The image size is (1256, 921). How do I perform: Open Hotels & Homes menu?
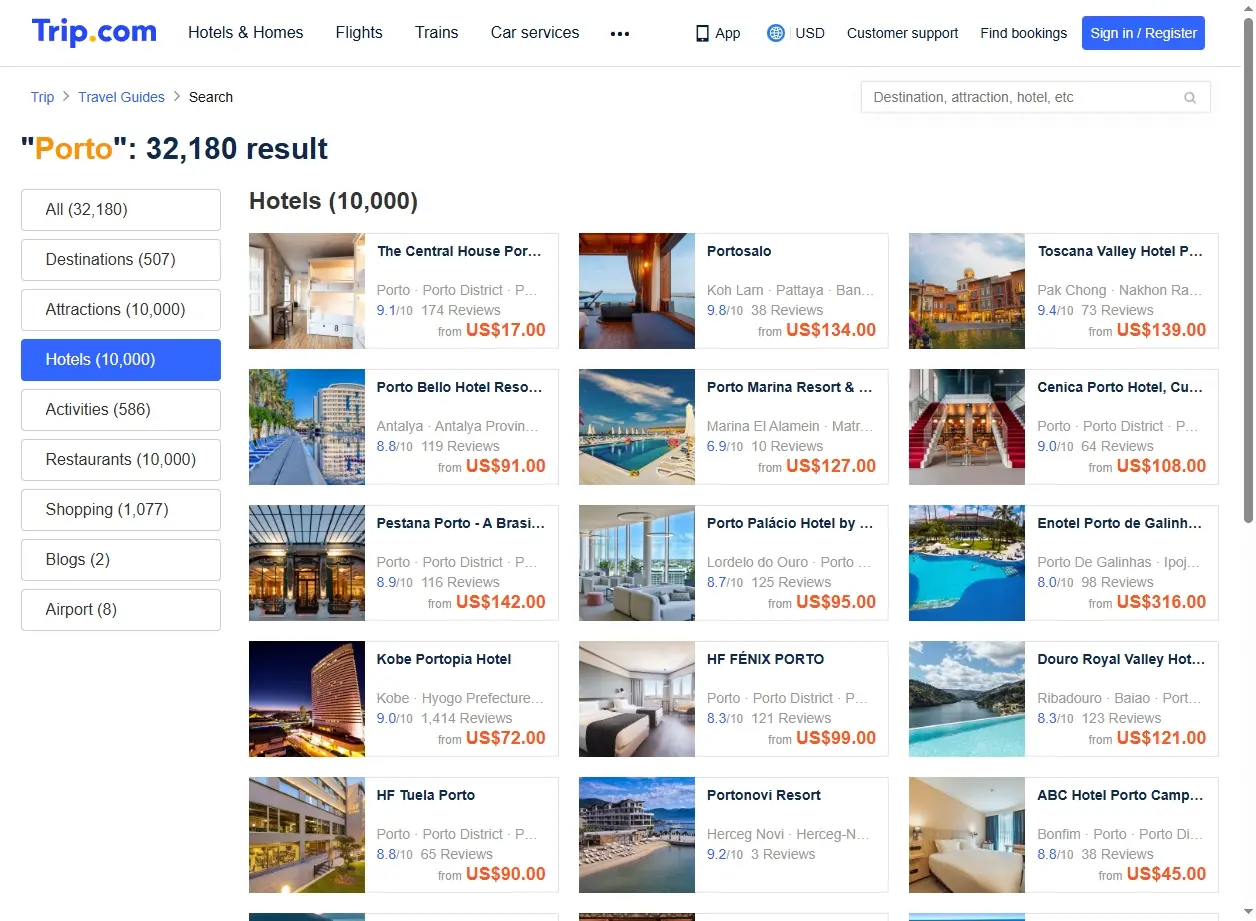[246, 33]
